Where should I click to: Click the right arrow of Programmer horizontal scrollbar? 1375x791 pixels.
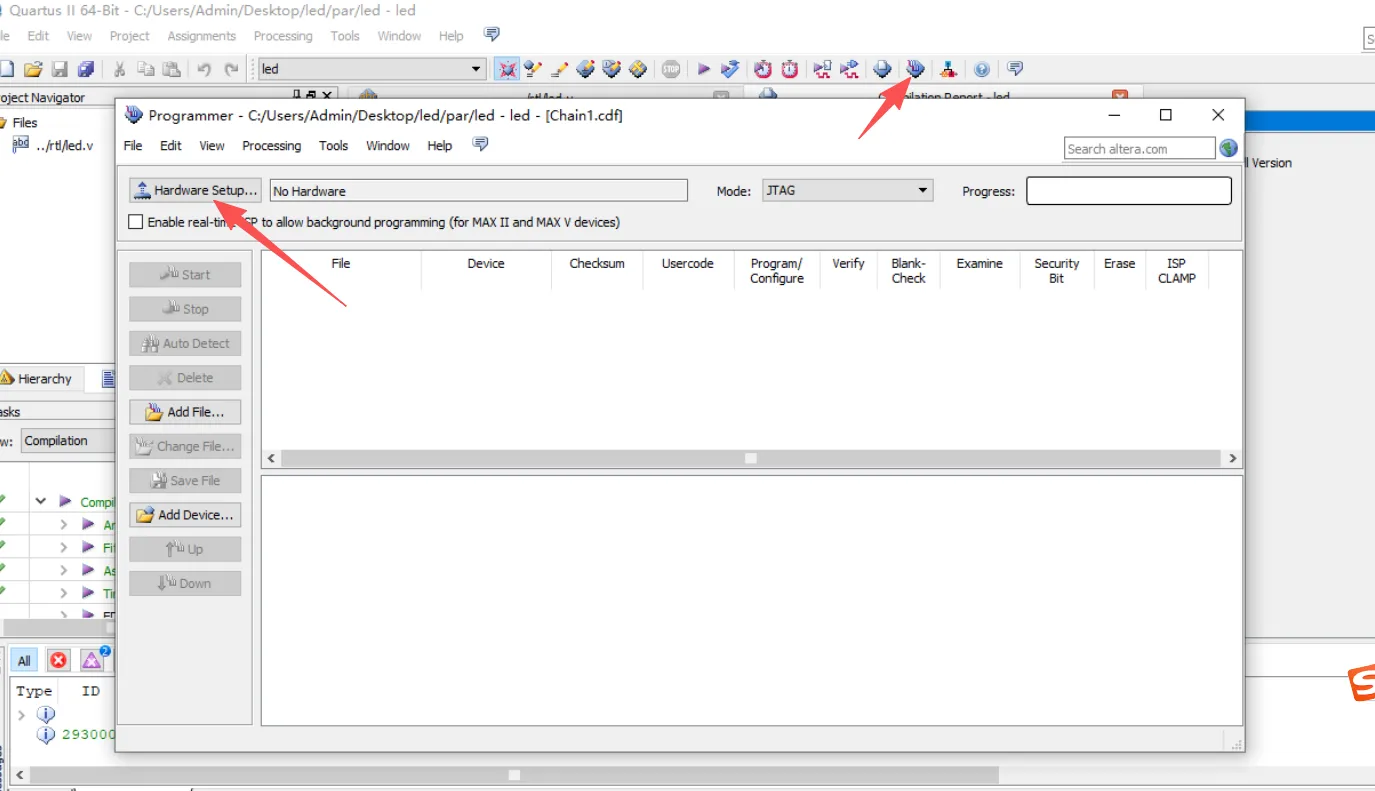(1233, 458)
